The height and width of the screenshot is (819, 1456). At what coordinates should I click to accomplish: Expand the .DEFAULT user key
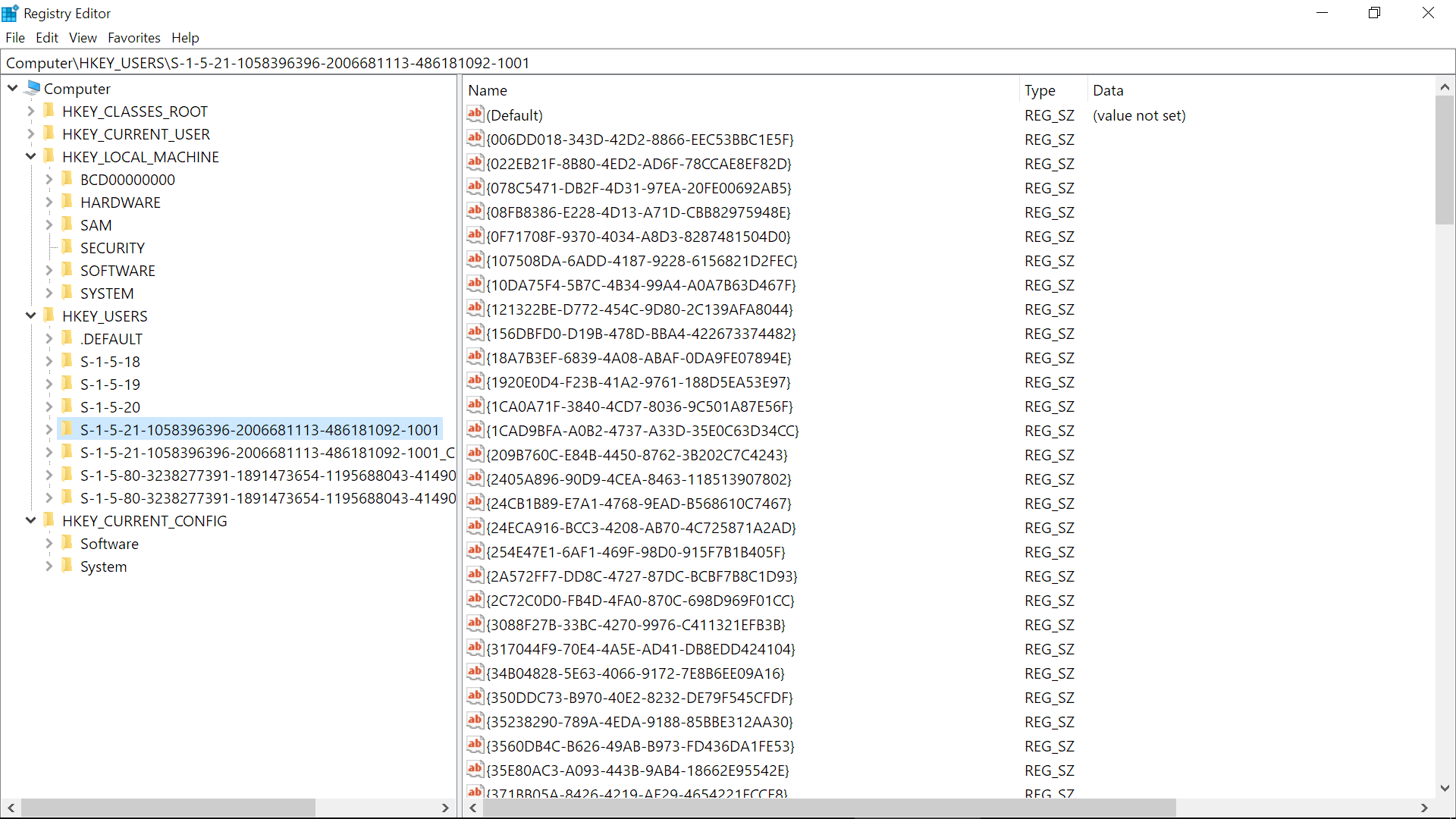coord(49,338)
